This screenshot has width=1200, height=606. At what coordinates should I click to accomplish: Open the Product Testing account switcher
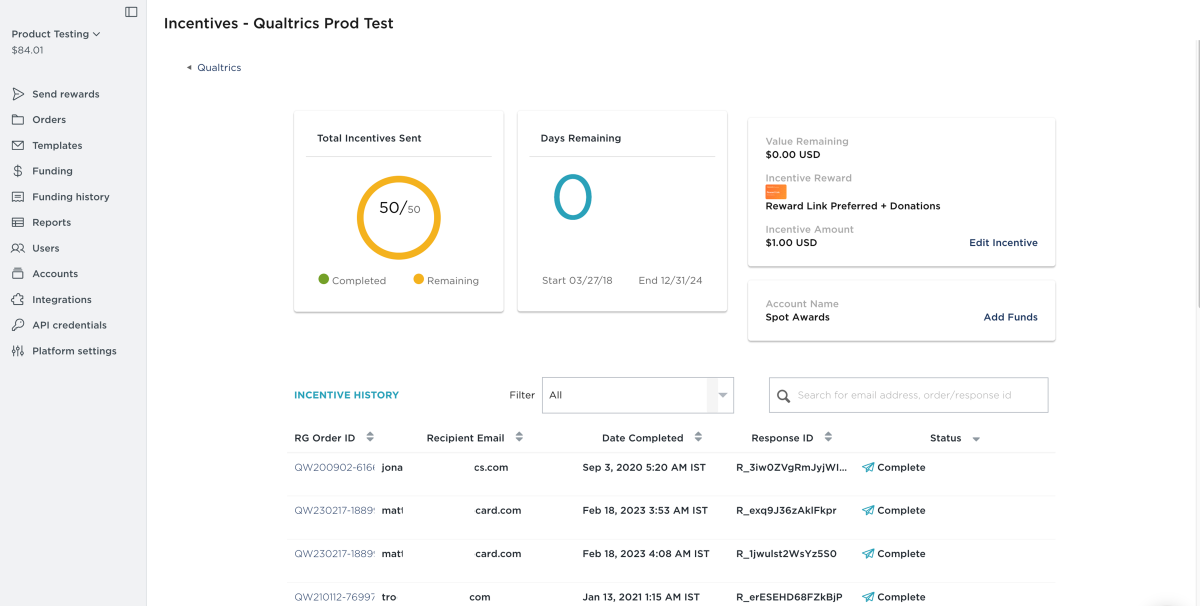(56, 34)
